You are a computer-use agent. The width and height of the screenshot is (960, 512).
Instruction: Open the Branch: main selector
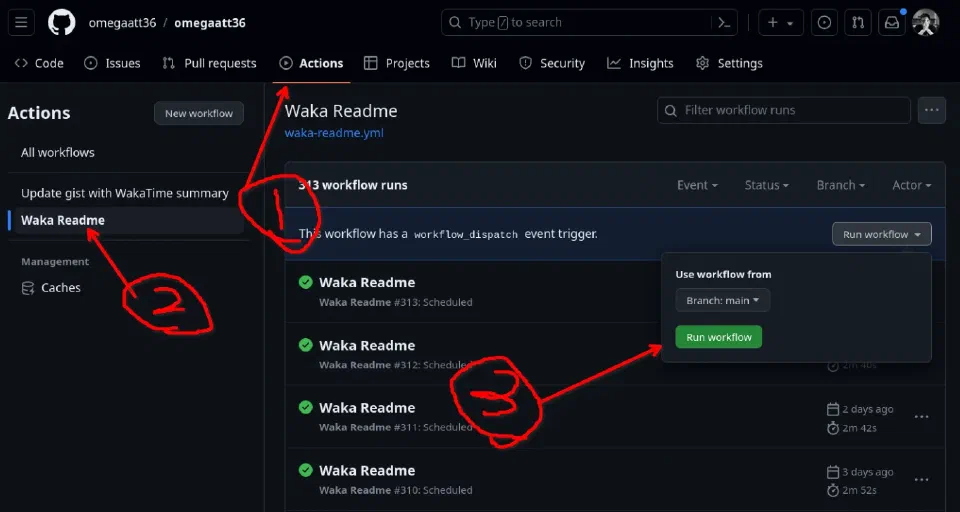[722, 300]
